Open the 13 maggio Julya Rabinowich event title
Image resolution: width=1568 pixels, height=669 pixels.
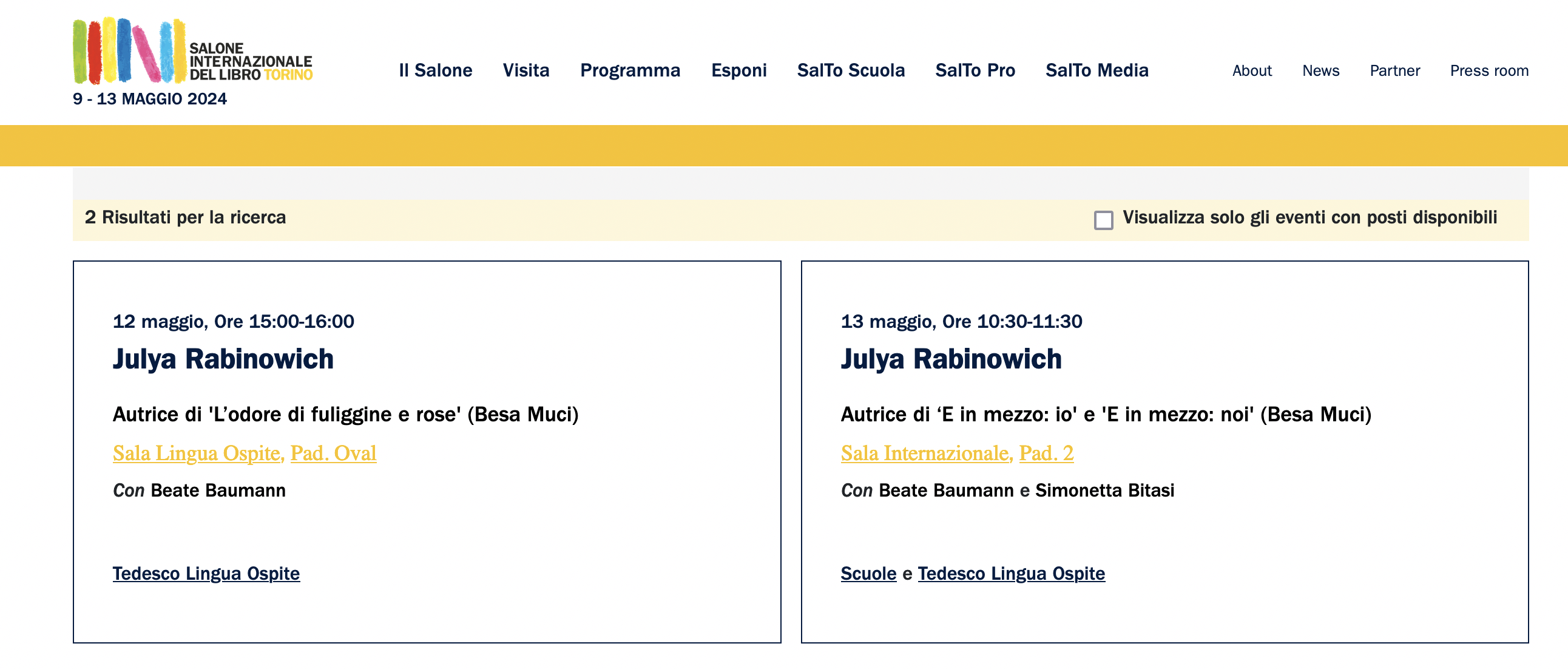[x=951, y=359]
